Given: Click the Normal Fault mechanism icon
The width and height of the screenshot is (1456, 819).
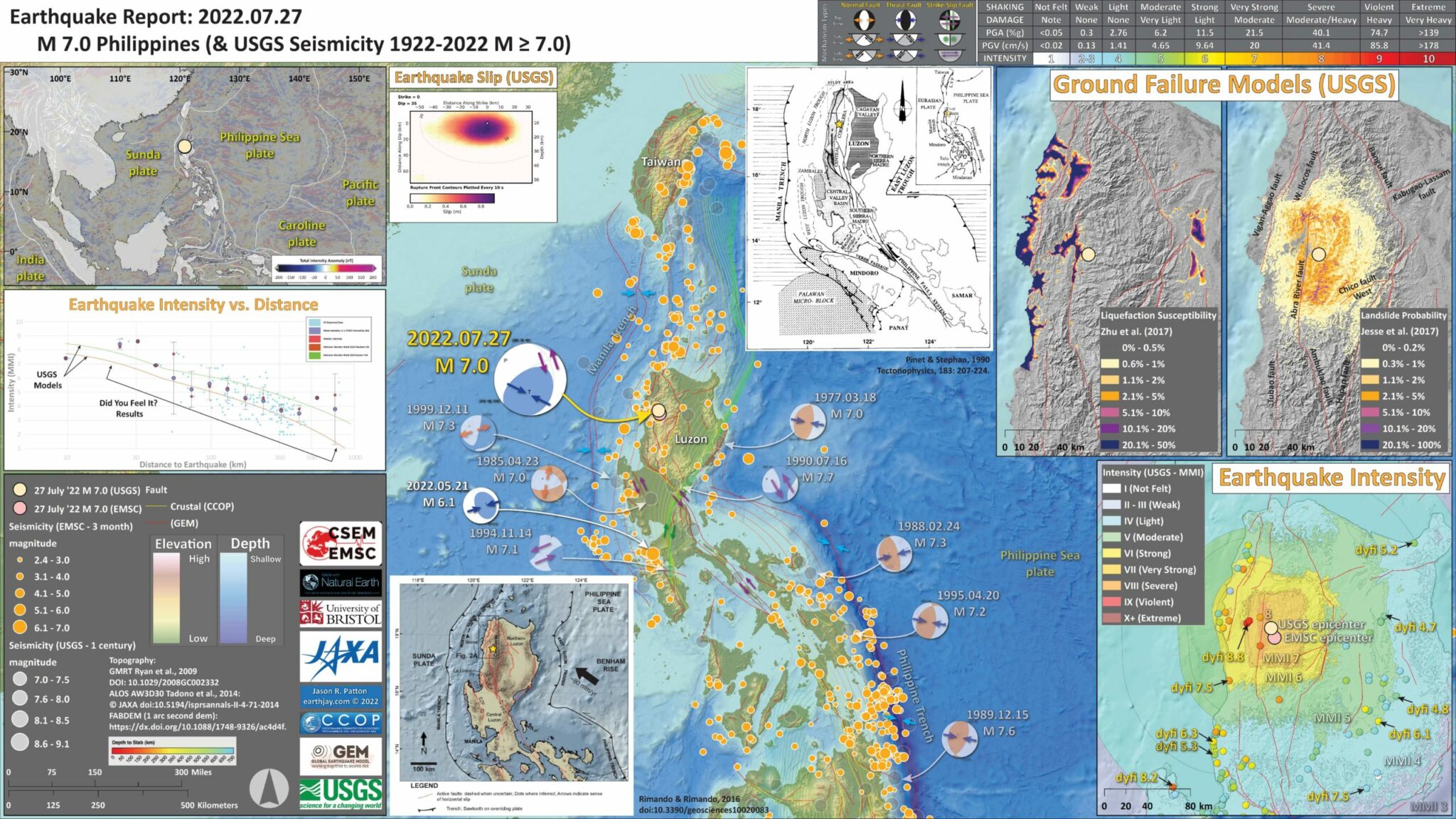Looking at the screenshot, I should click(863, 21).
